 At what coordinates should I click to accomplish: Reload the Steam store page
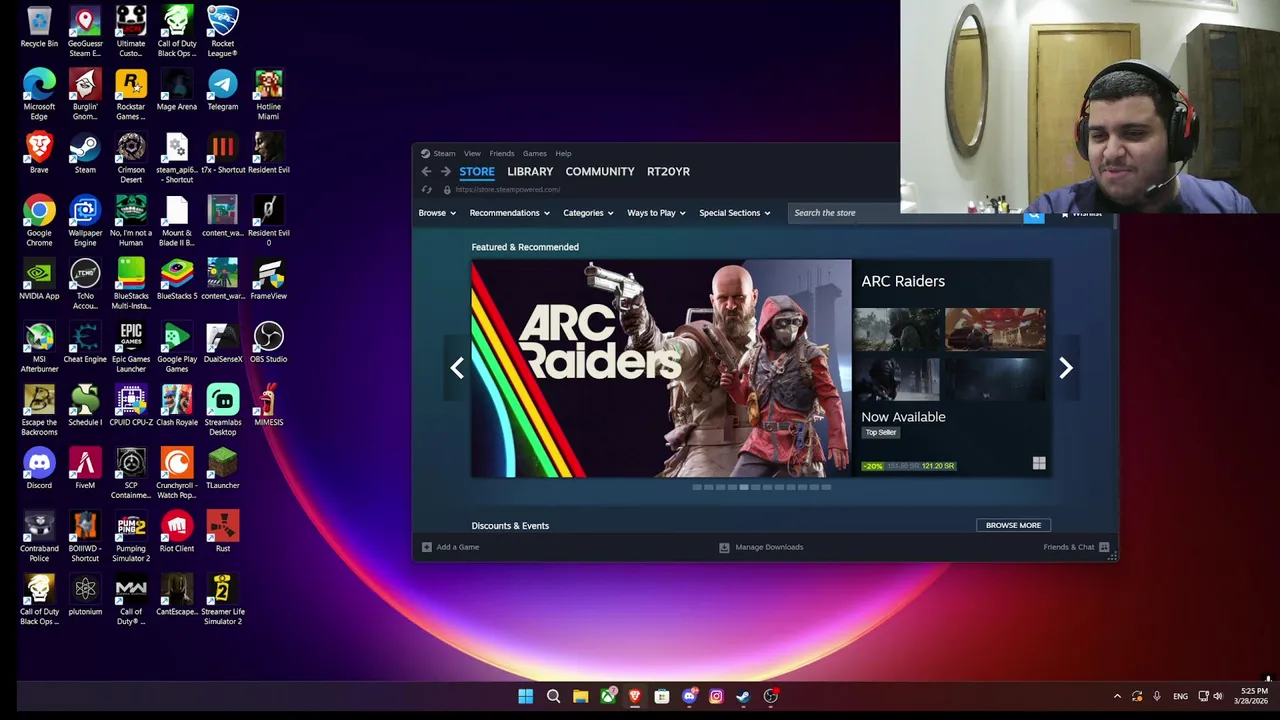pyautogui.click(x=427, y=190)
